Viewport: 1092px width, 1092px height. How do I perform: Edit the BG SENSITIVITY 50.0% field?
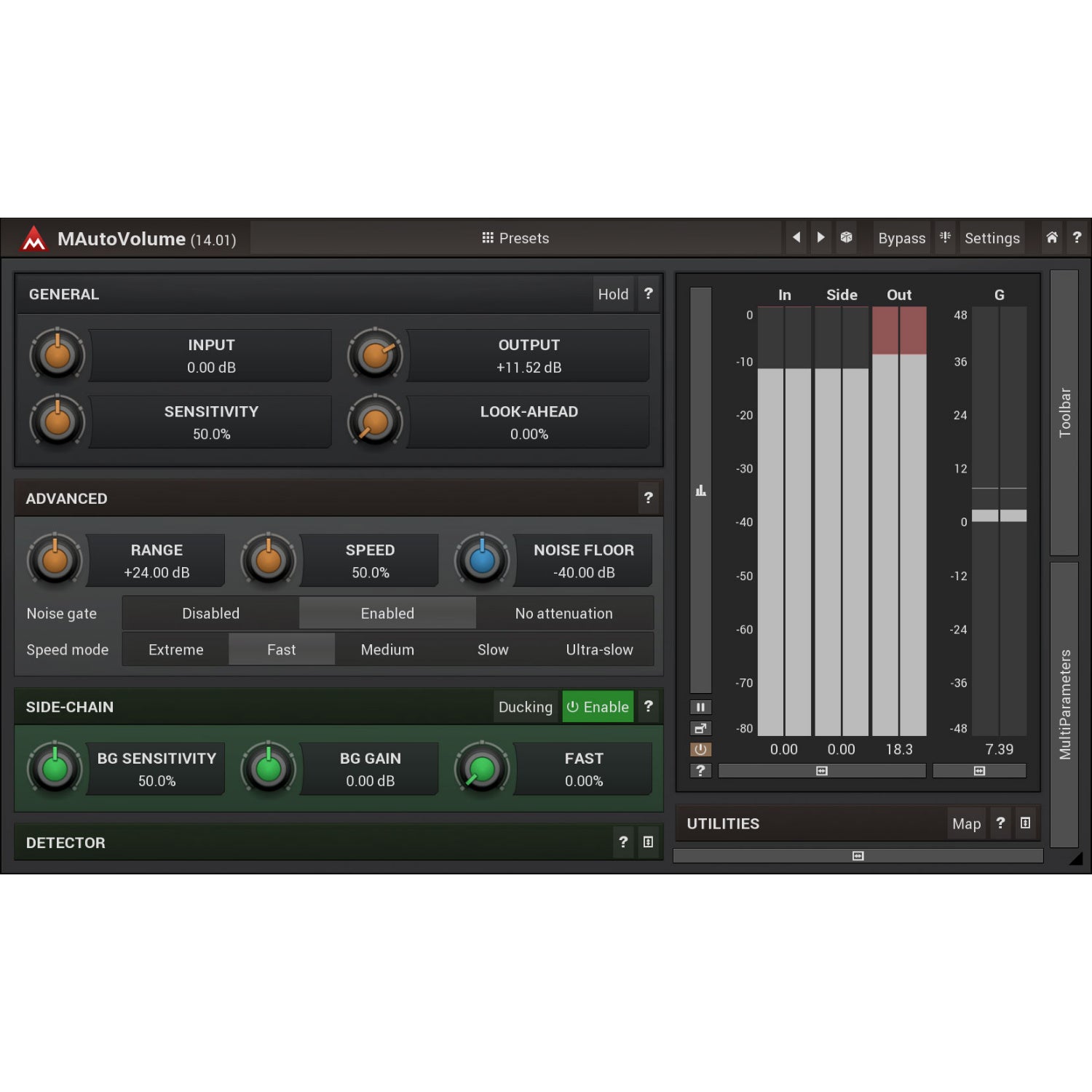point(157,769)
